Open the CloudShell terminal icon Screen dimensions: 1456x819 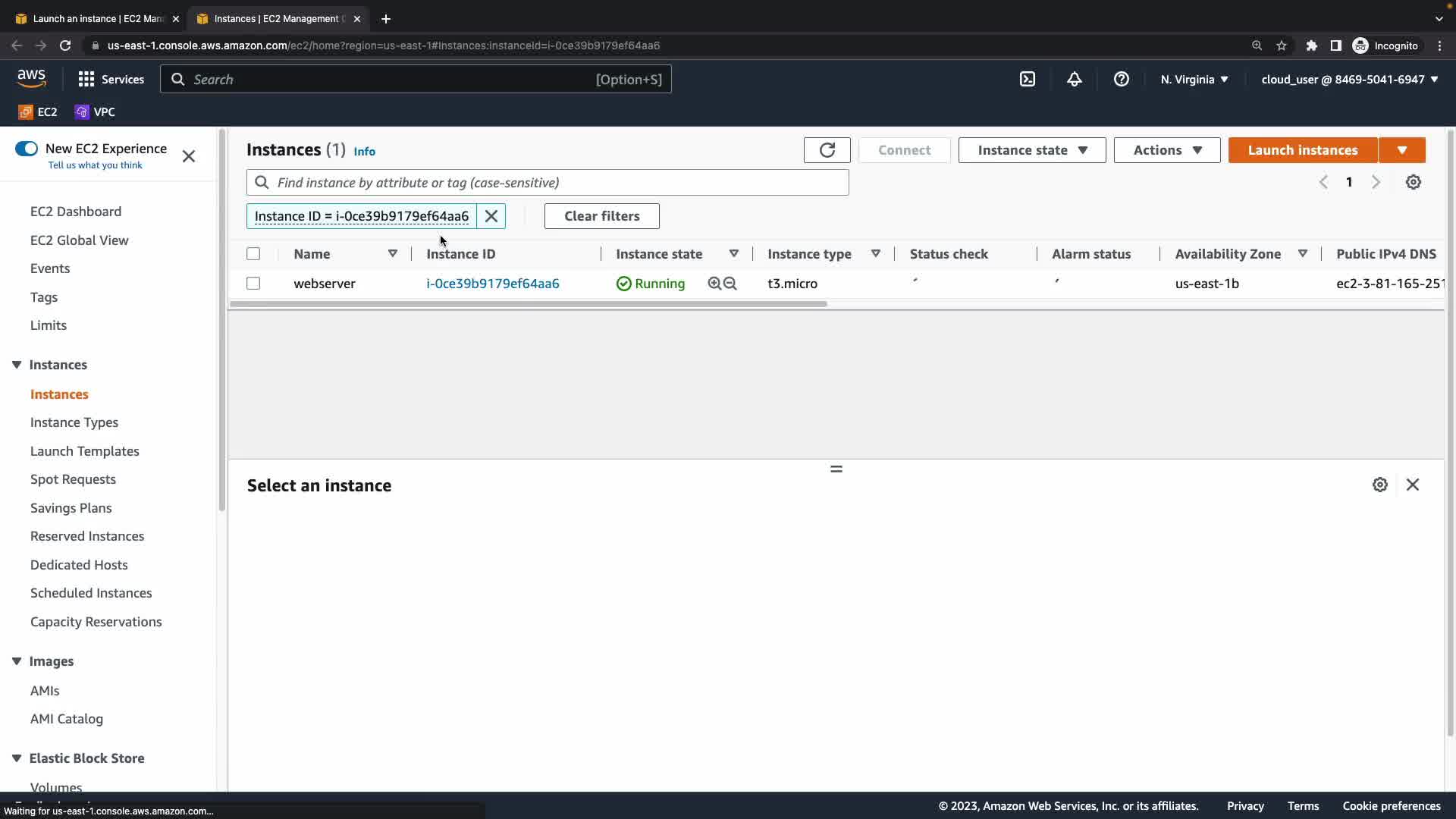pyautogui.click(x=1028, y=79)
